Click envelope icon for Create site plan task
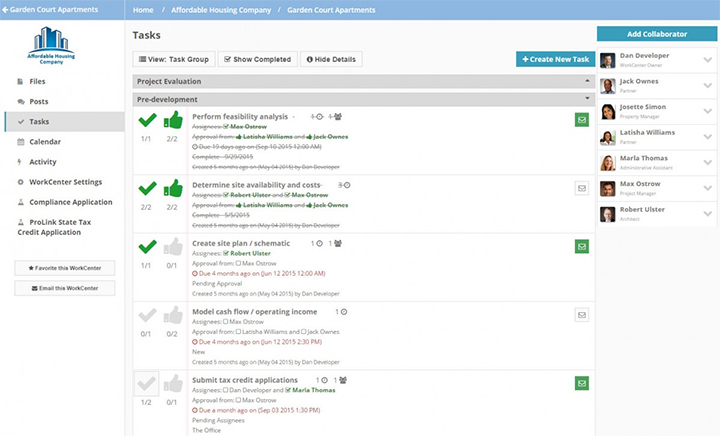This screenshot has width=720, height=436. pyautogui.click(x=582, y=246)
